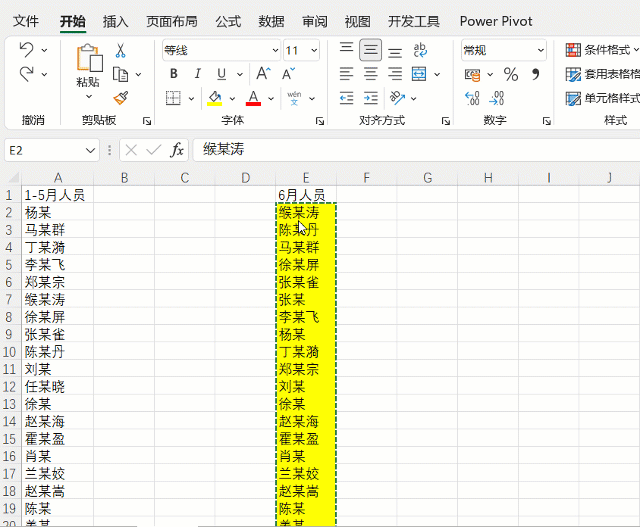This screenshot has height=527, width=640.
Task: Click the Increase Font Size icon
Action: pyautogui.click(x=263, y=74)
